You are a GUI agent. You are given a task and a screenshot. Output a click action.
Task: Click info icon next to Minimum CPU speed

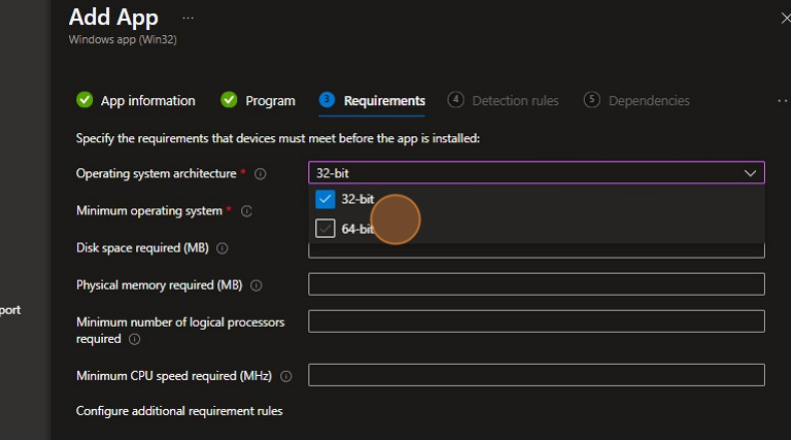coord(286,376)
